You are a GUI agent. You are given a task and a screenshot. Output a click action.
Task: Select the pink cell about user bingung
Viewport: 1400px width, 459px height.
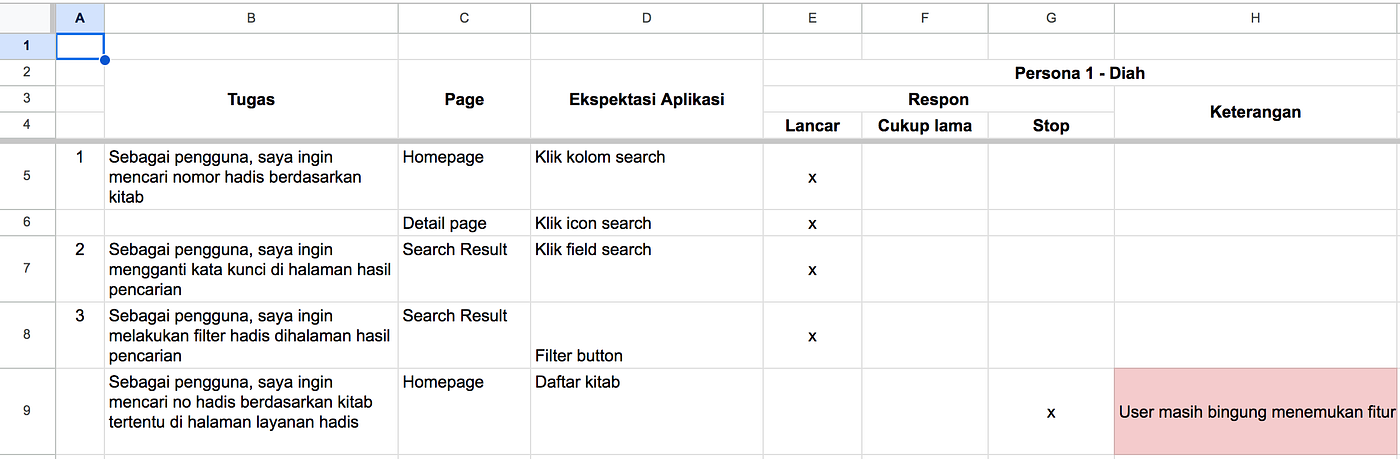coord(1256,411)
